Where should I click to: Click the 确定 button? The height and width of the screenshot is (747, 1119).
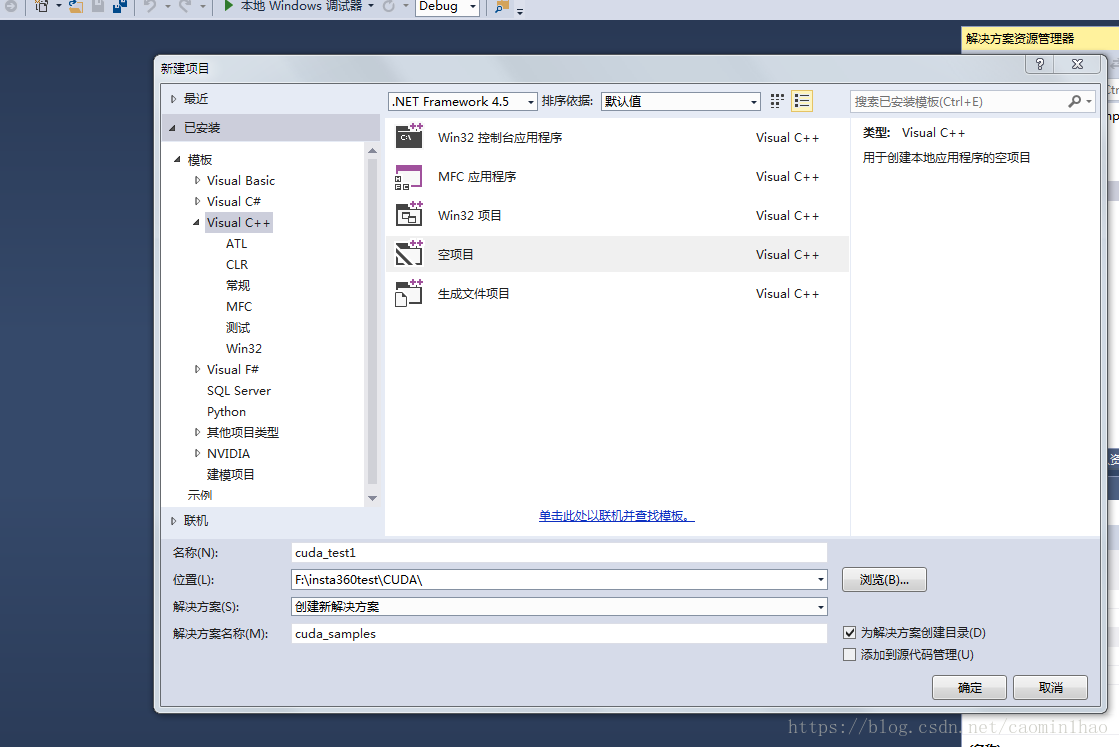(969, 688)
